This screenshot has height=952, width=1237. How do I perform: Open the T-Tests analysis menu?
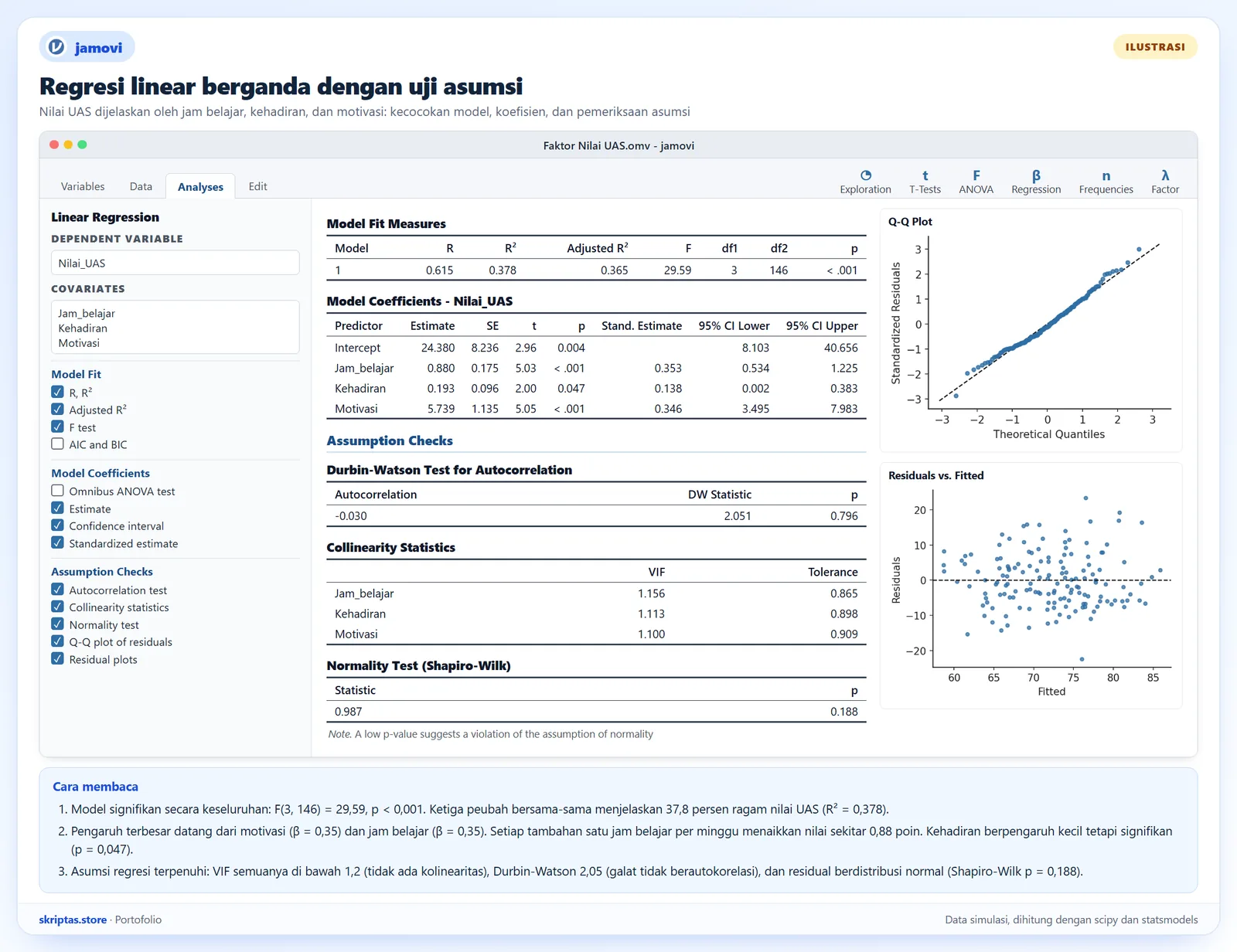pos(925,182)
